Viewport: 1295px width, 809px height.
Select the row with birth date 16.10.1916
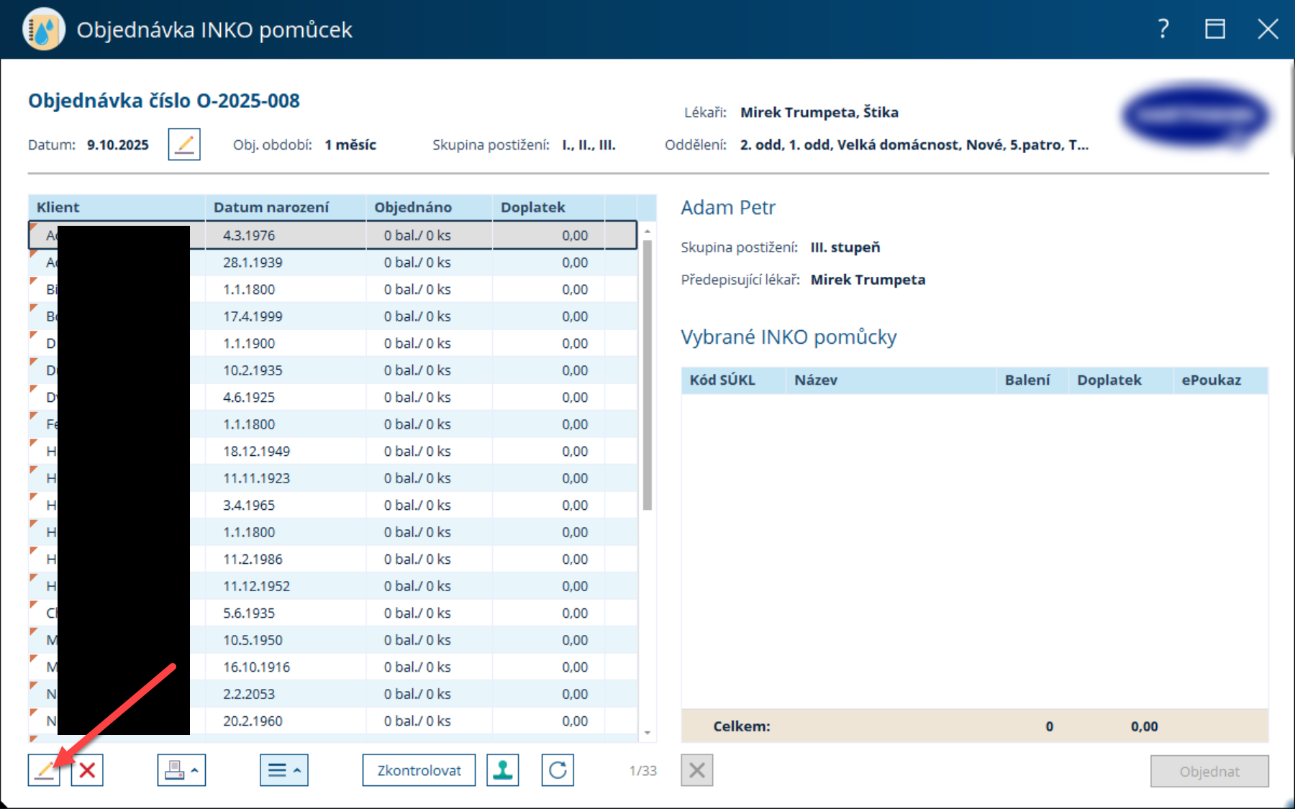click(333, 667)
